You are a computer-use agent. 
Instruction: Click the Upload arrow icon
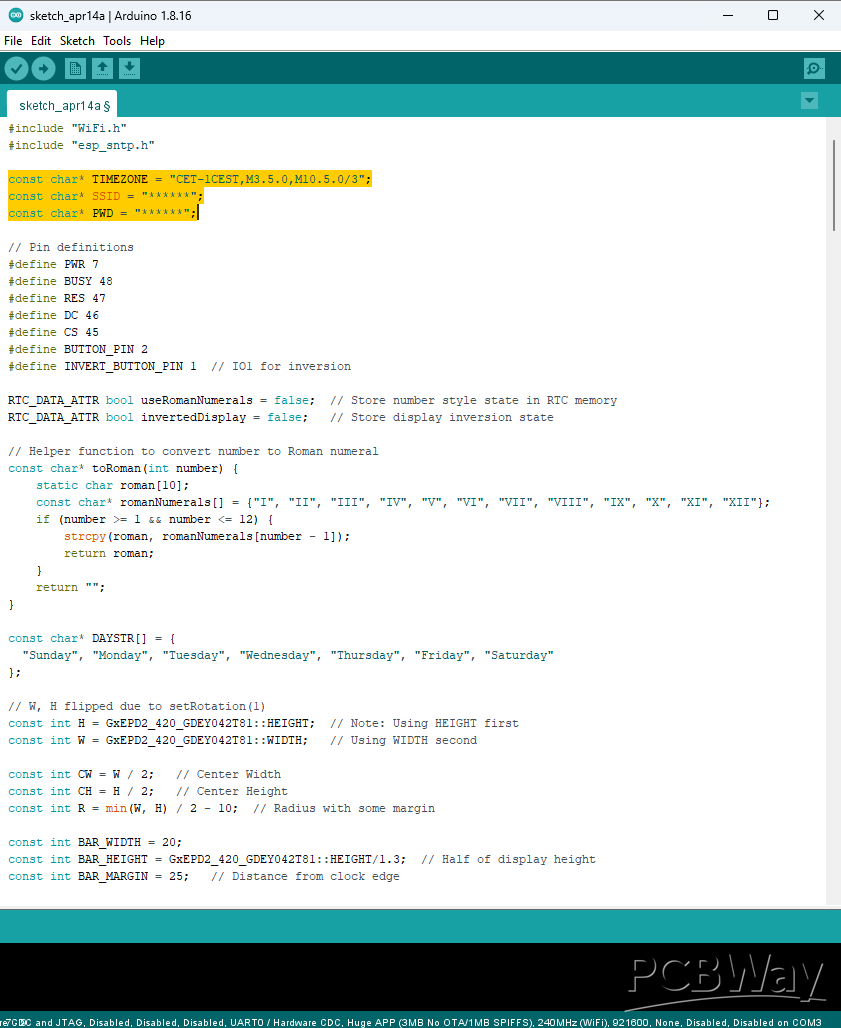pyautogui.click(x=43, y=68)
